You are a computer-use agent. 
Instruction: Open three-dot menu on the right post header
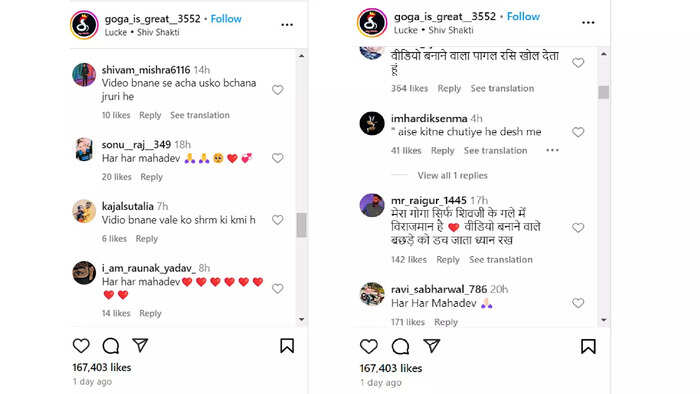pos(588,22)
